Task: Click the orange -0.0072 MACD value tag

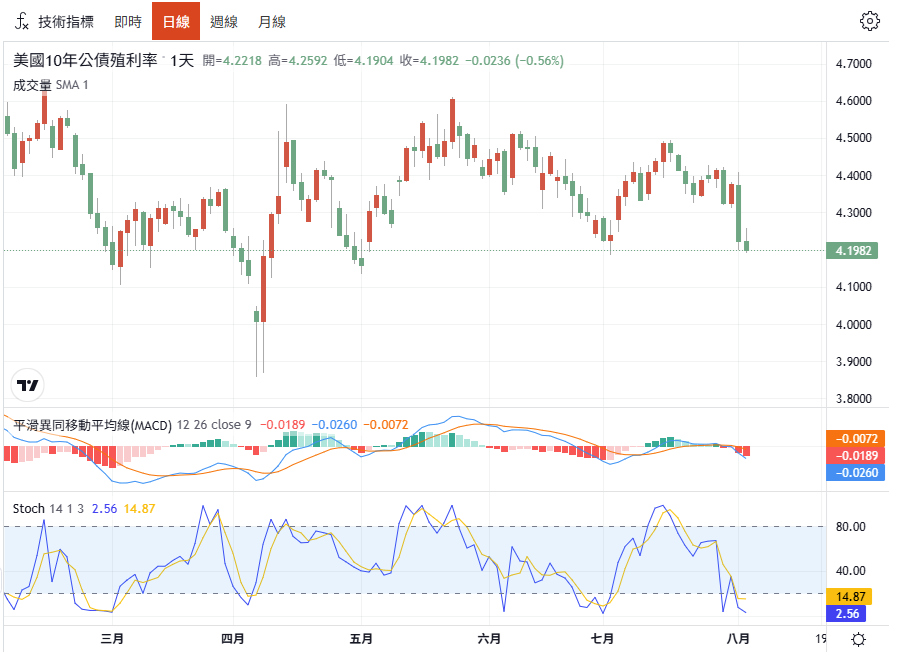Action: click(856, 438)
